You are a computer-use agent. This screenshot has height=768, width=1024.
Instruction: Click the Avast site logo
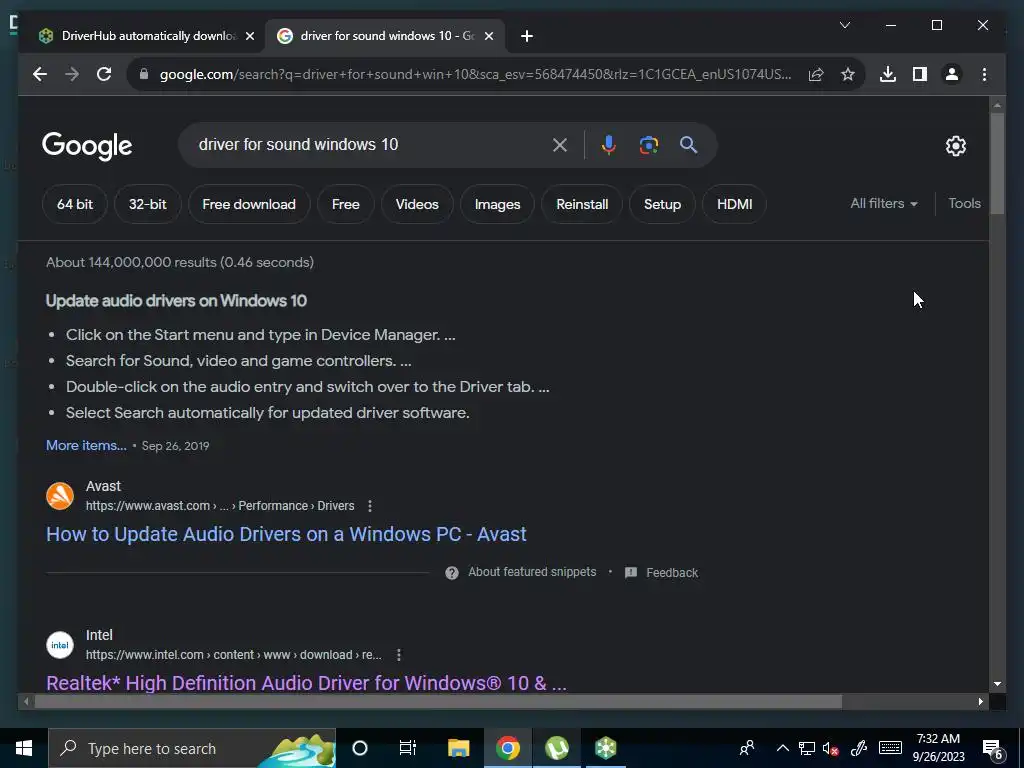coord(60,496)
